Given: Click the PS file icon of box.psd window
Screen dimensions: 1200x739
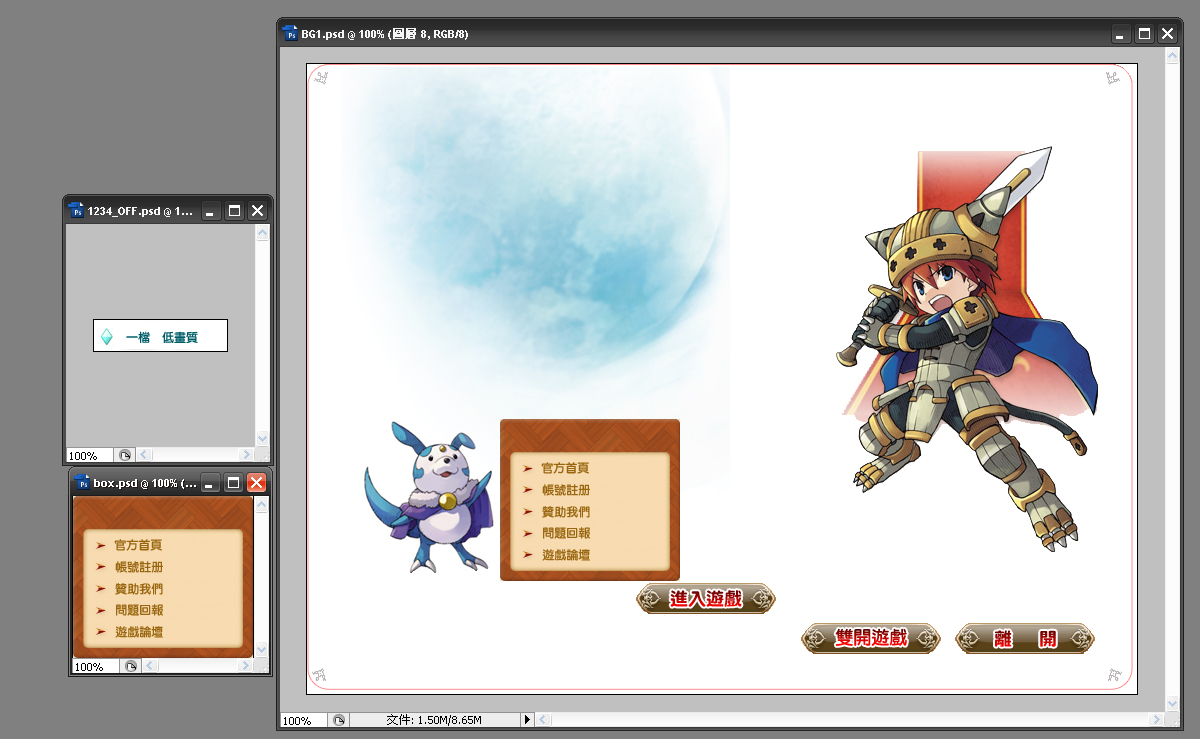Looking at the screenshot, I should coord(82,483).
